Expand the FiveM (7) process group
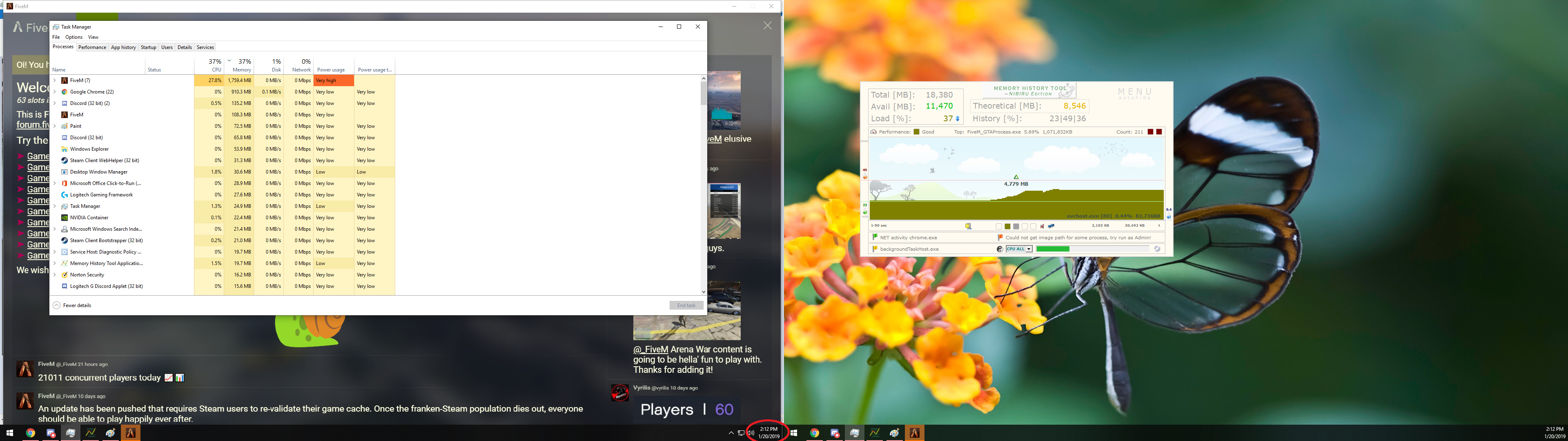This screenshot has width=1568, height=441. click(55, 80)
